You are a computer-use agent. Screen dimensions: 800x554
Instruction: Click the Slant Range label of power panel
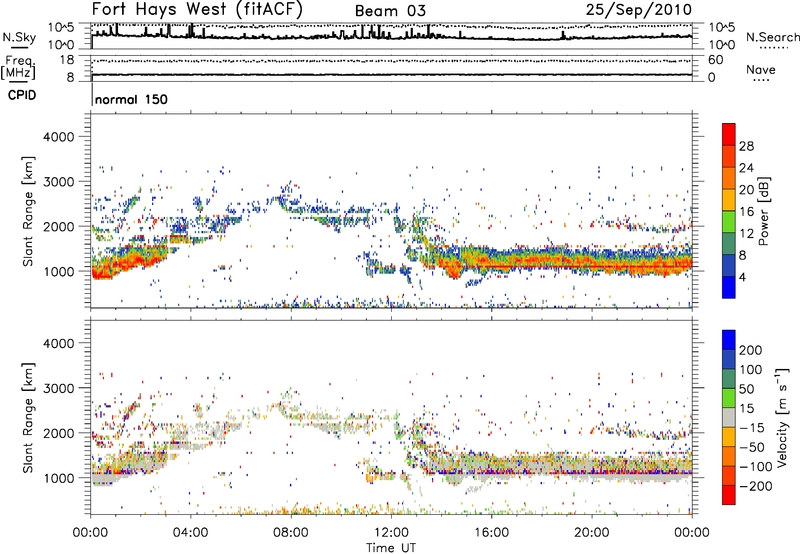point(28,211)
